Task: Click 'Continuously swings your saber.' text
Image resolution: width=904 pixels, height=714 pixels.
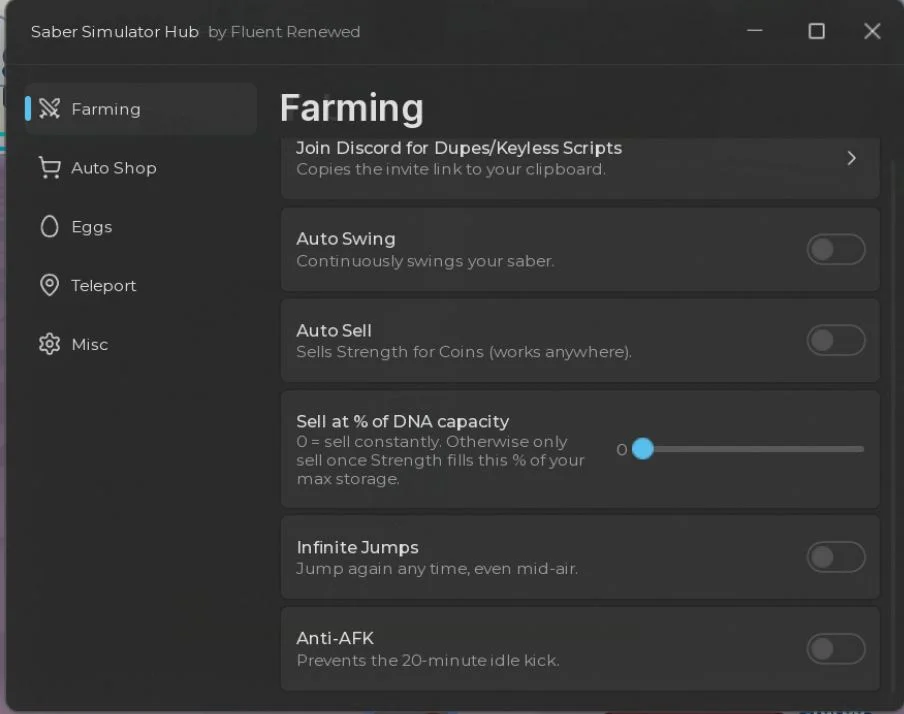Action: 425,261
